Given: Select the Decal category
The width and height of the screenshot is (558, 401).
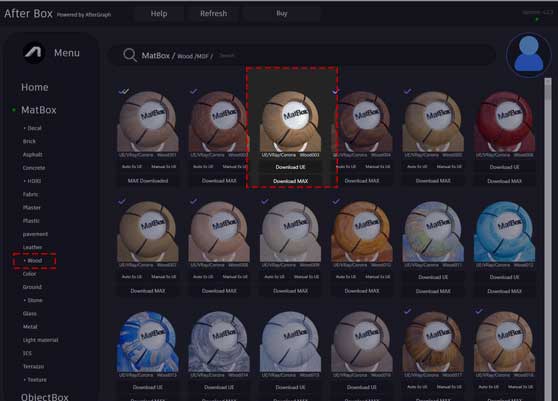Looking at the screenshot, I should [35, 128].
